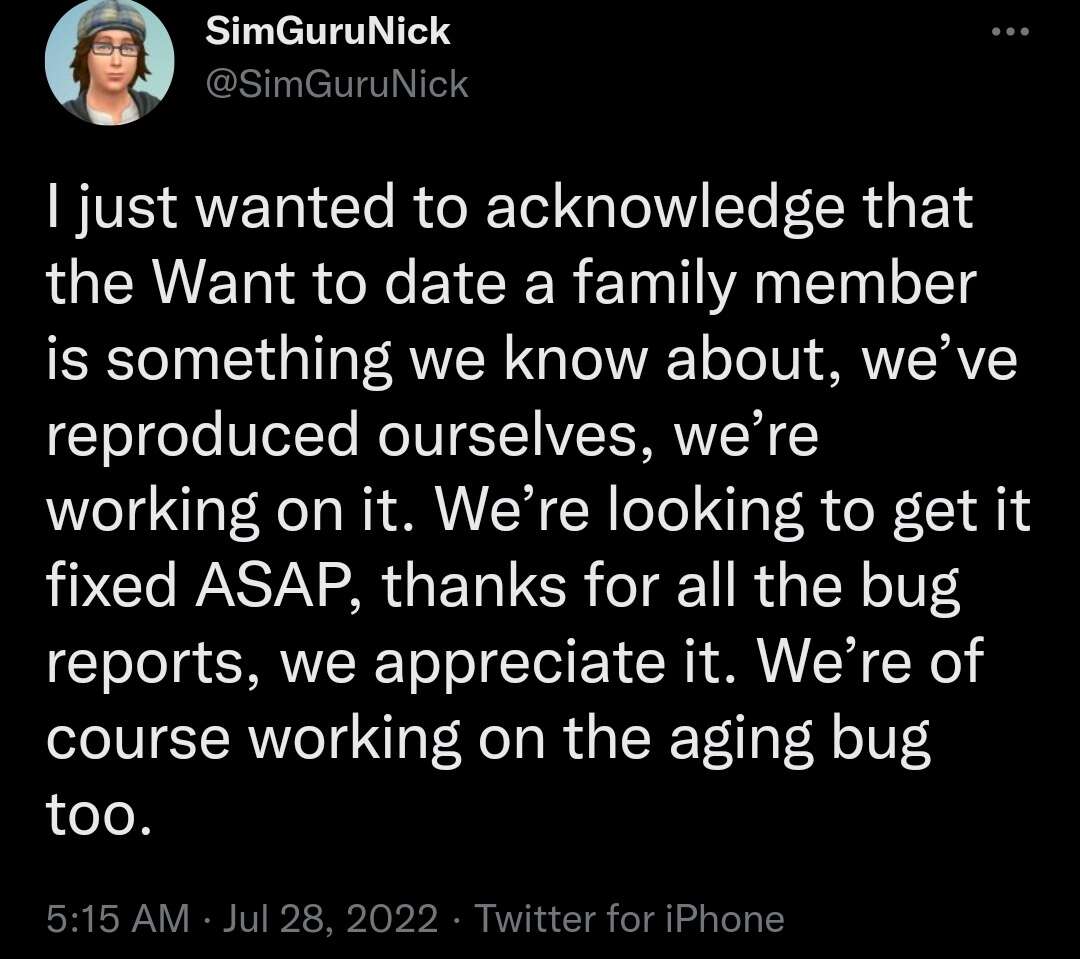This screenshot has width=1080, height=959.
Task: Click the bold SimGuruNick display name
Action: 328,31
